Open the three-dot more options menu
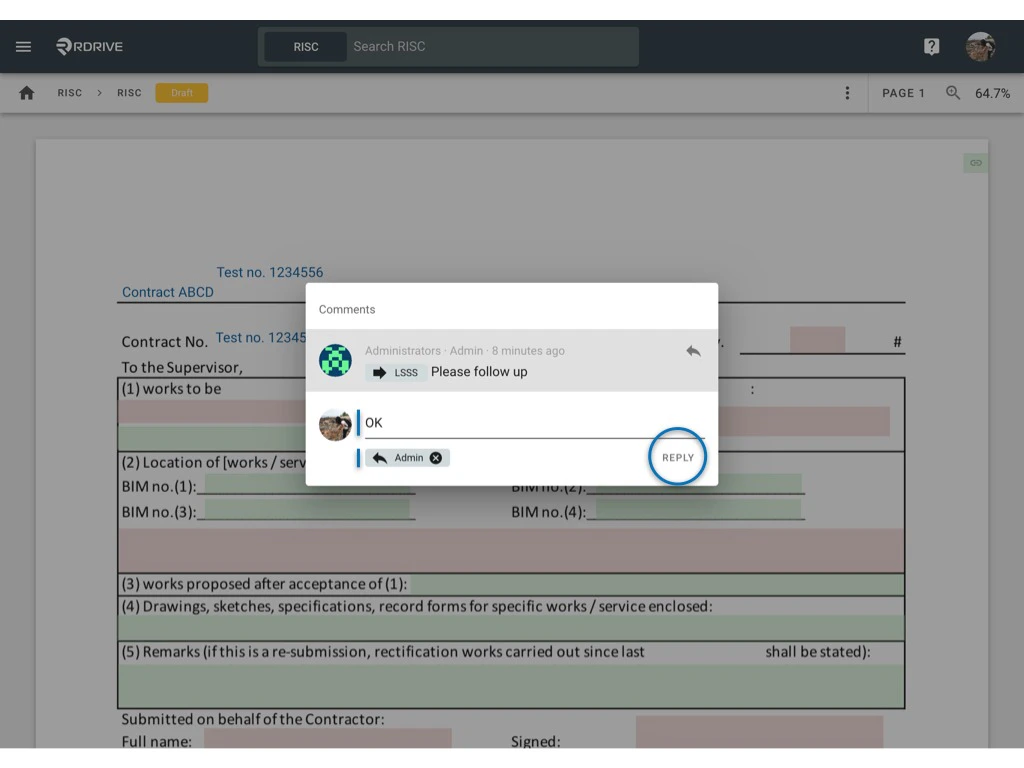This screenshot has height=768, width=1024. click(x=847, y=93)
